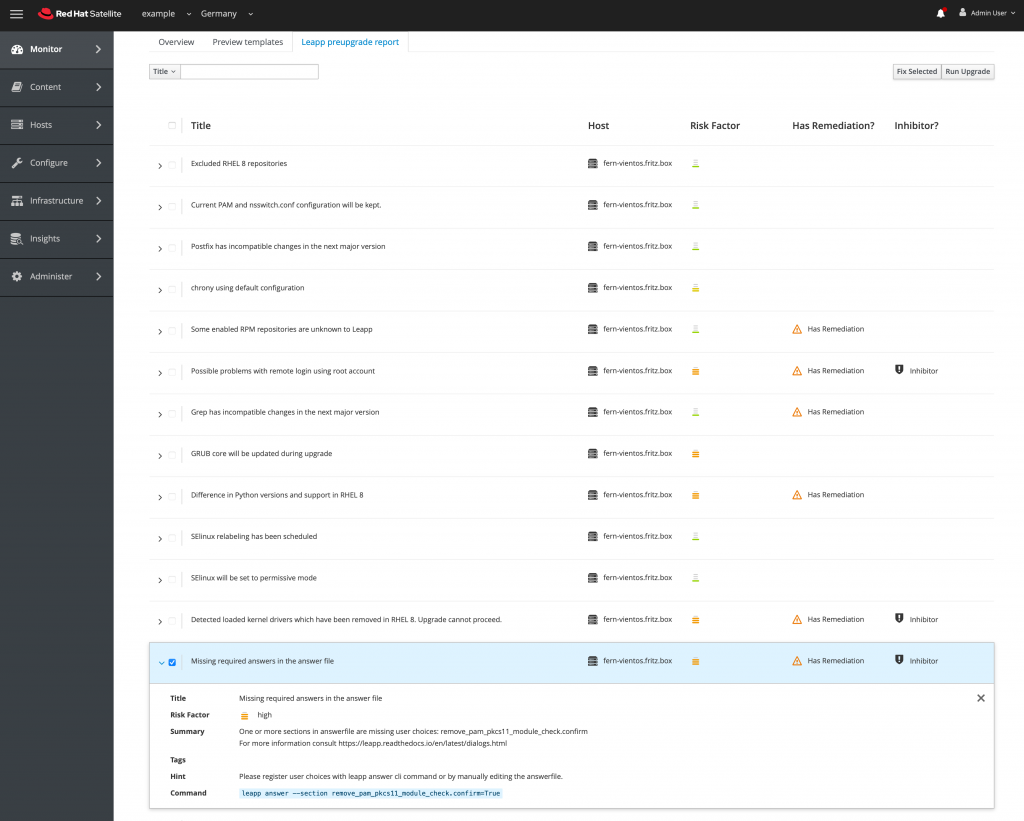Toggle the select-all checkbox in table header
Viewport: 1024px width, 821px height.
coord(172,125)
